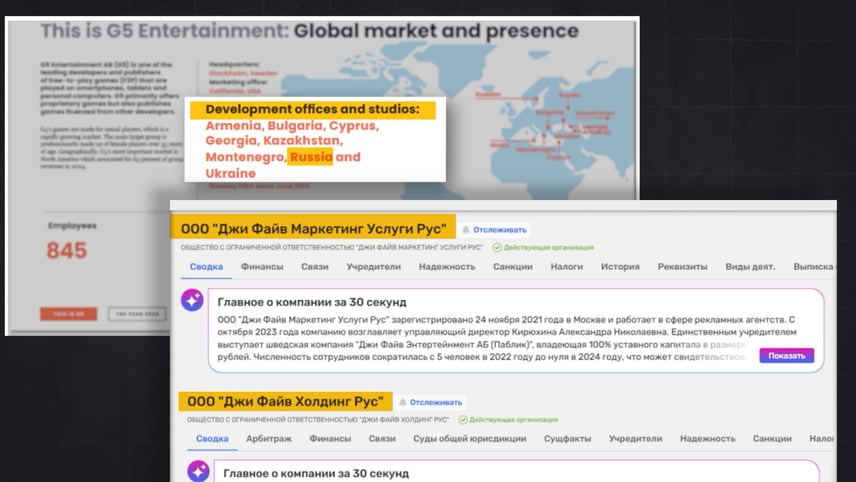
Task: Click the bell icon beside Джи Файв Маркетинг Услуги Рус
Action: (x=466, y=230)
